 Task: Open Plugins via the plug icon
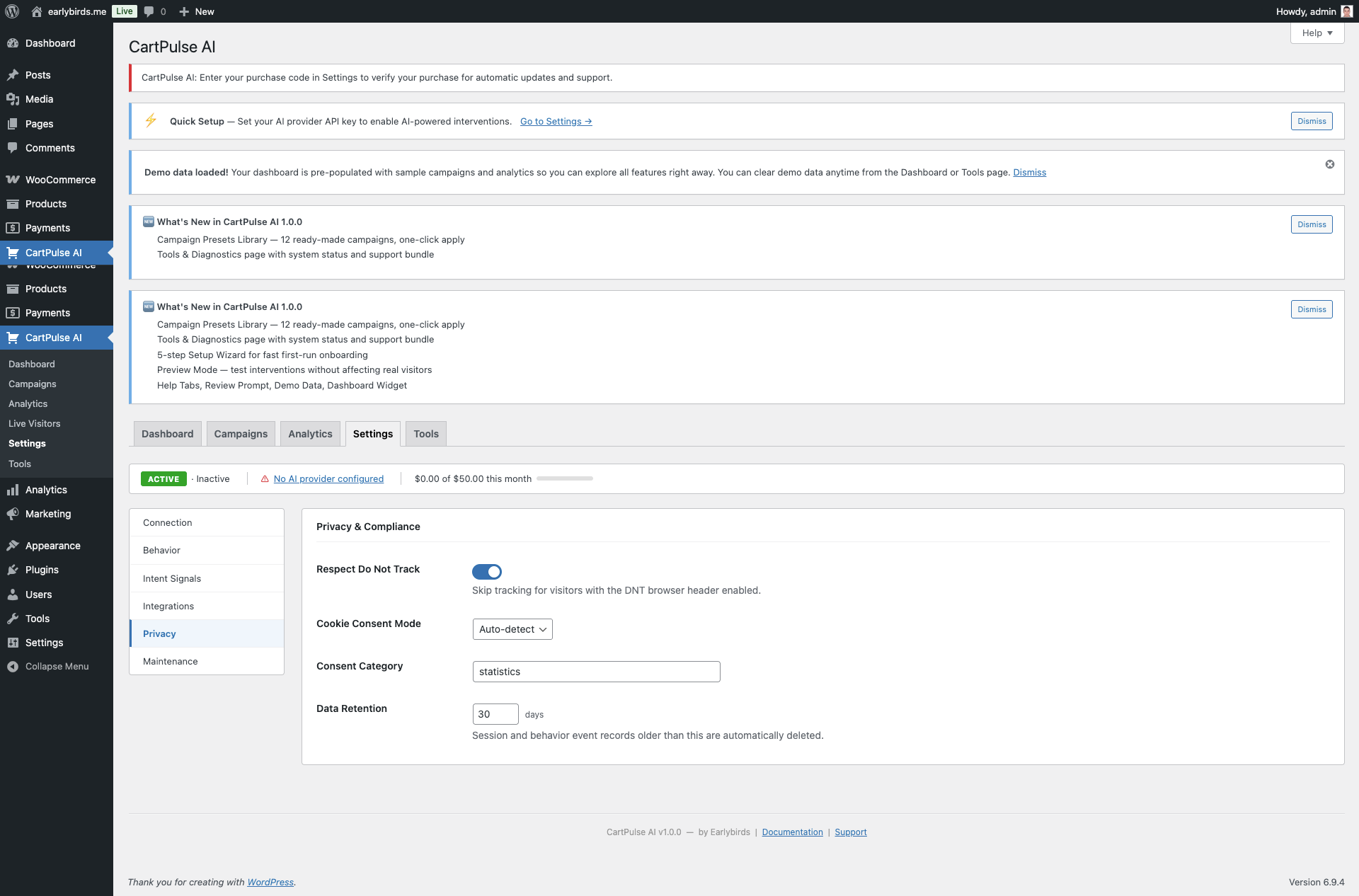[13, 570]
